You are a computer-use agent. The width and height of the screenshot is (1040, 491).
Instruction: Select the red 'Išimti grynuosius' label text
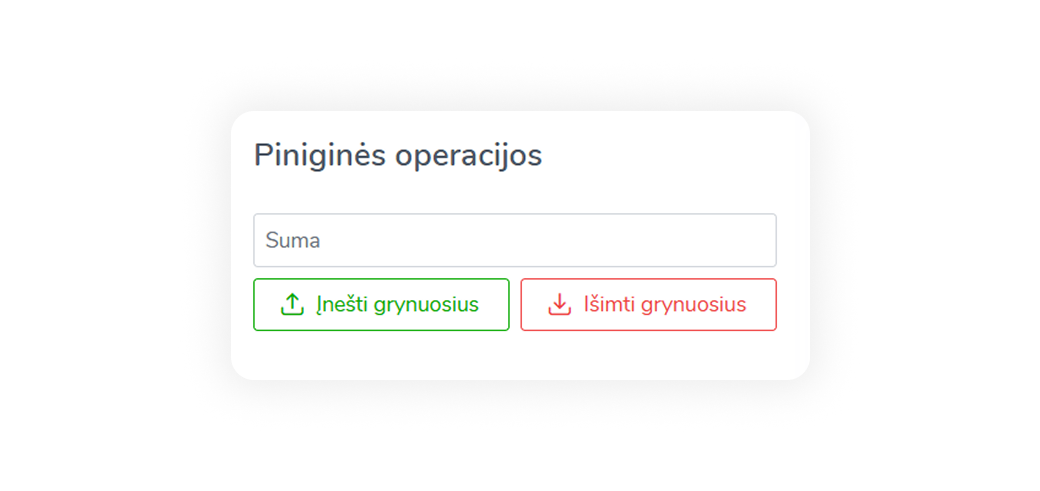click(665, 304)
